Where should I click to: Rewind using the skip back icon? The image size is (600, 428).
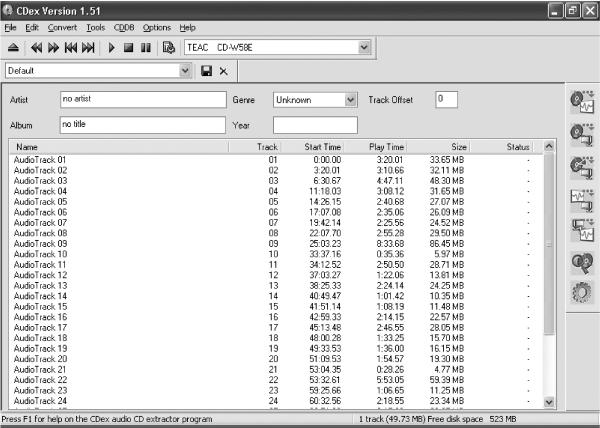(36, 48)
